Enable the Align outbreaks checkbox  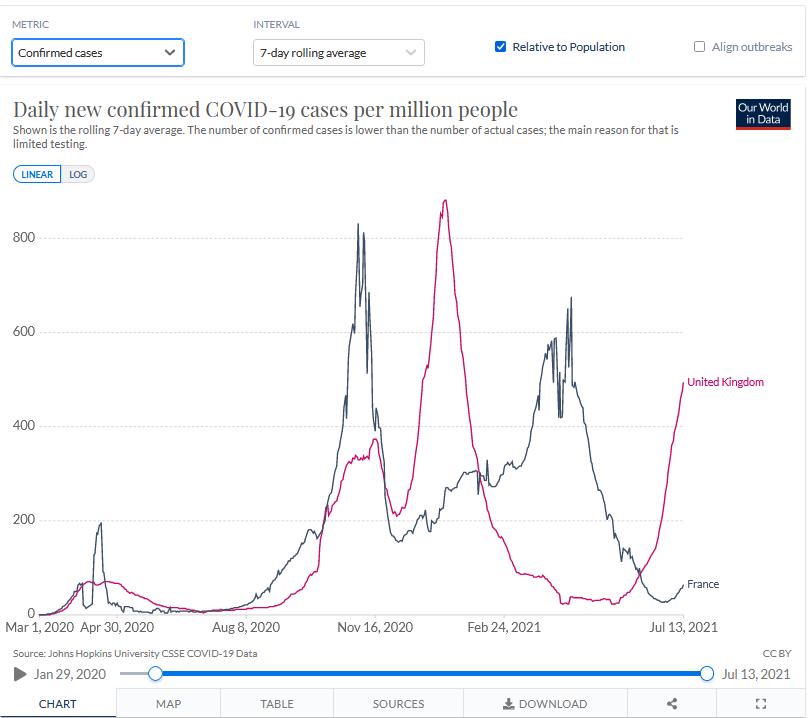700,47
